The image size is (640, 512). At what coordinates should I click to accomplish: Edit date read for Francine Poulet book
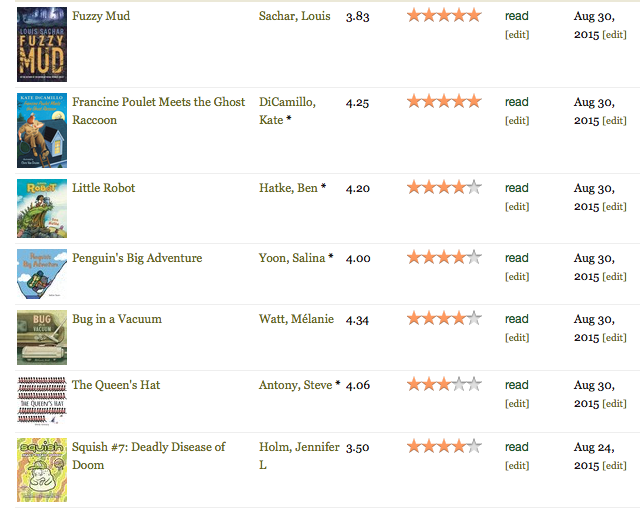pyautogui.click(x=614, y=120)
